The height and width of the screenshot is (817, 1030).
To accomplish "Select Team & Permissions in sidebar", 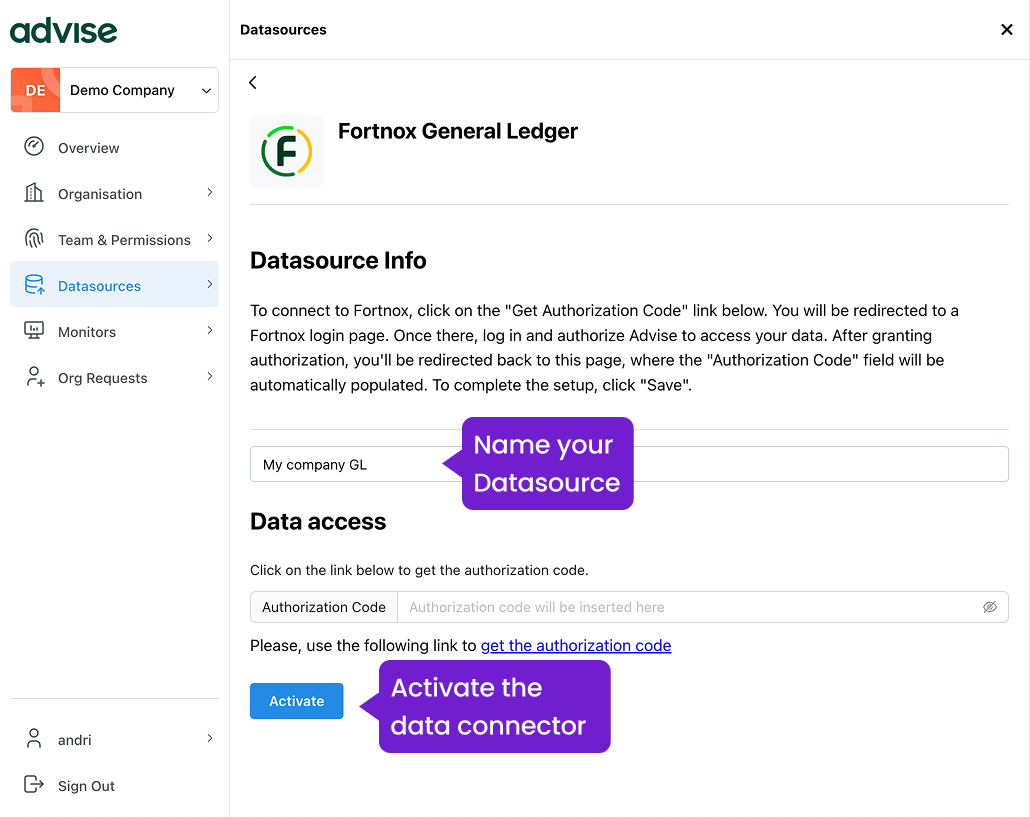I will pyautogui.click(x=124, y=240).
